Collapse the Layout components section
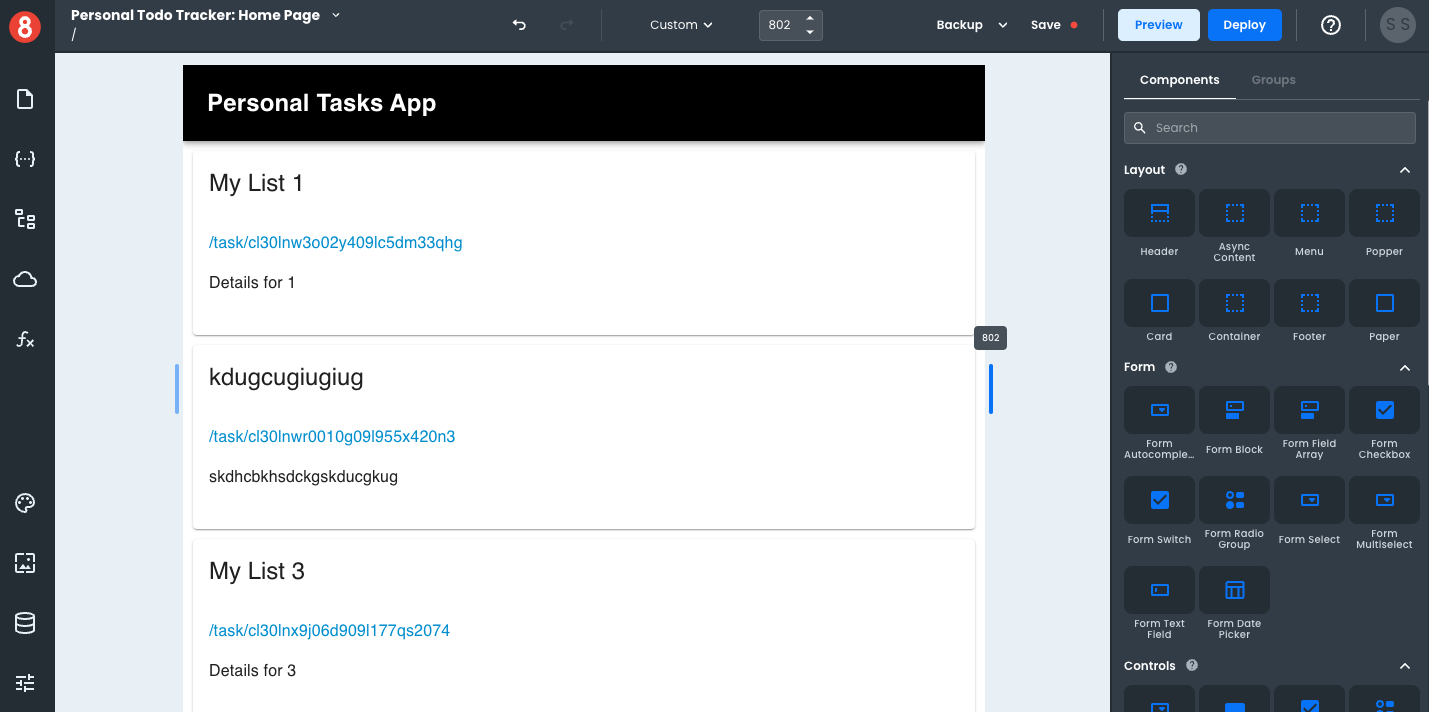Image resolution: width=1429 pixels, height=712 pixels. pyautogui.click(x=1404, y=170)
